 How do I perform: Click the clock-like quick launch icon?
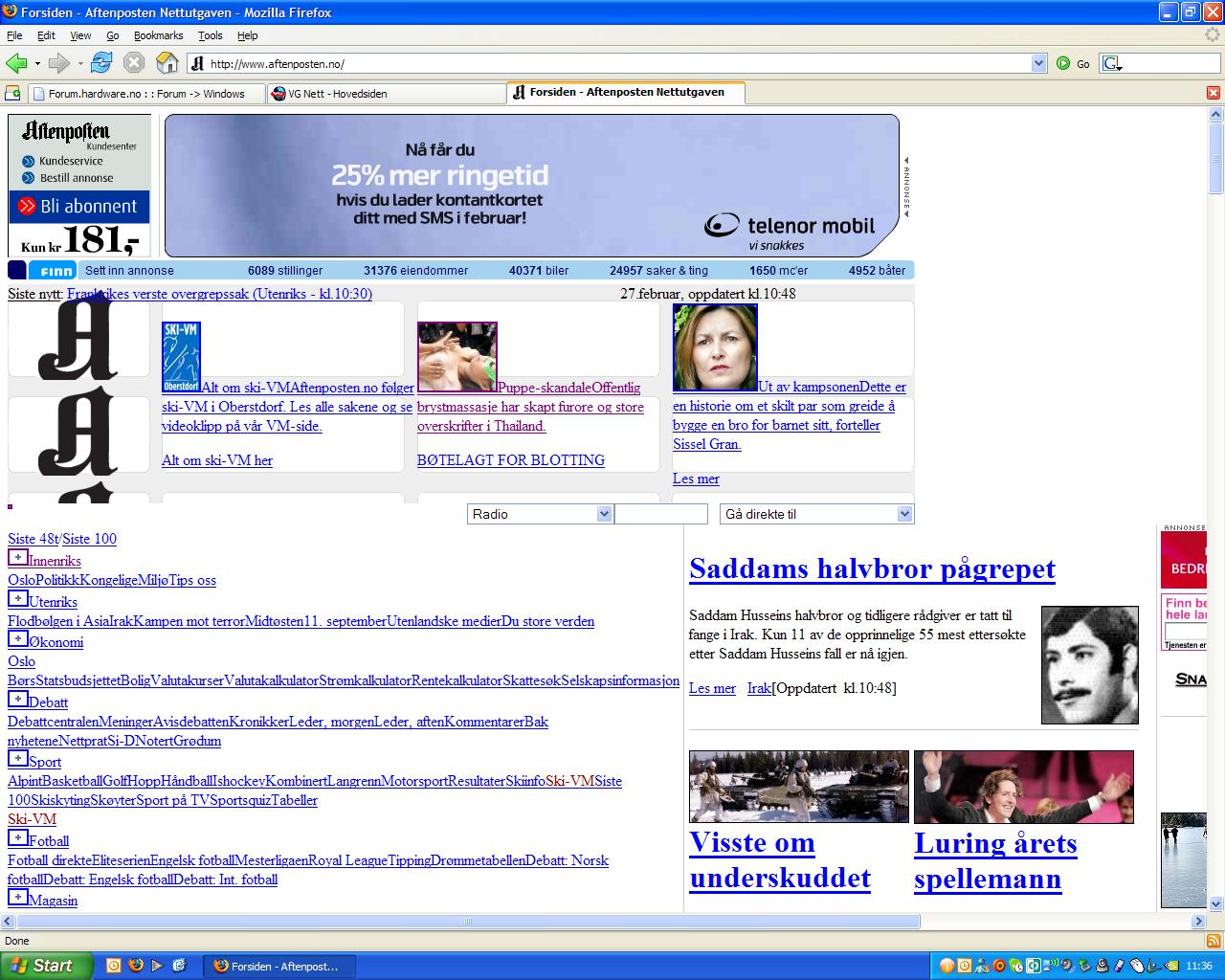(x=114, y=966)
